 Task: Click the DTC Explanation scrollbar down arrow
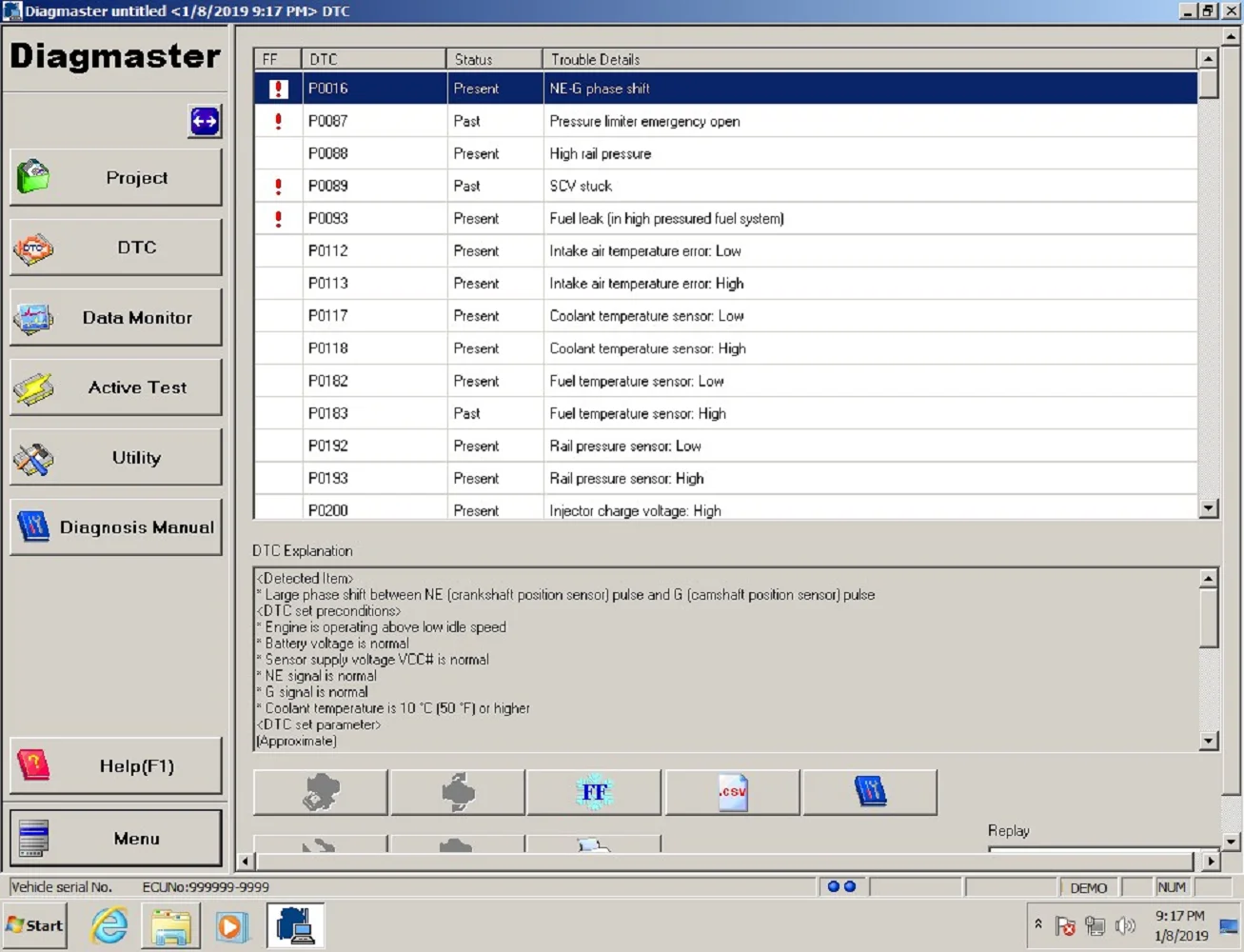(x=1209, y=741)
